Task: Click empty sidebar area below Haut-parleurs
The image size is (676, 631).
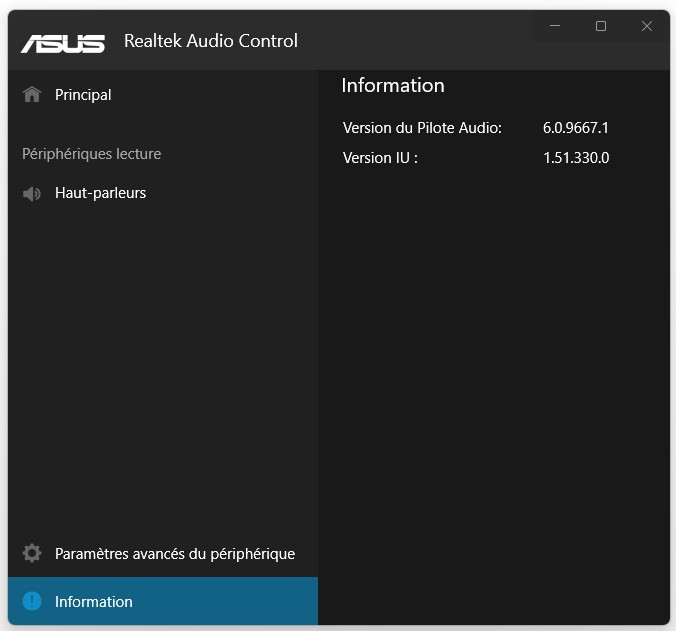Action: pyautogui.click(x=162, y=370)
